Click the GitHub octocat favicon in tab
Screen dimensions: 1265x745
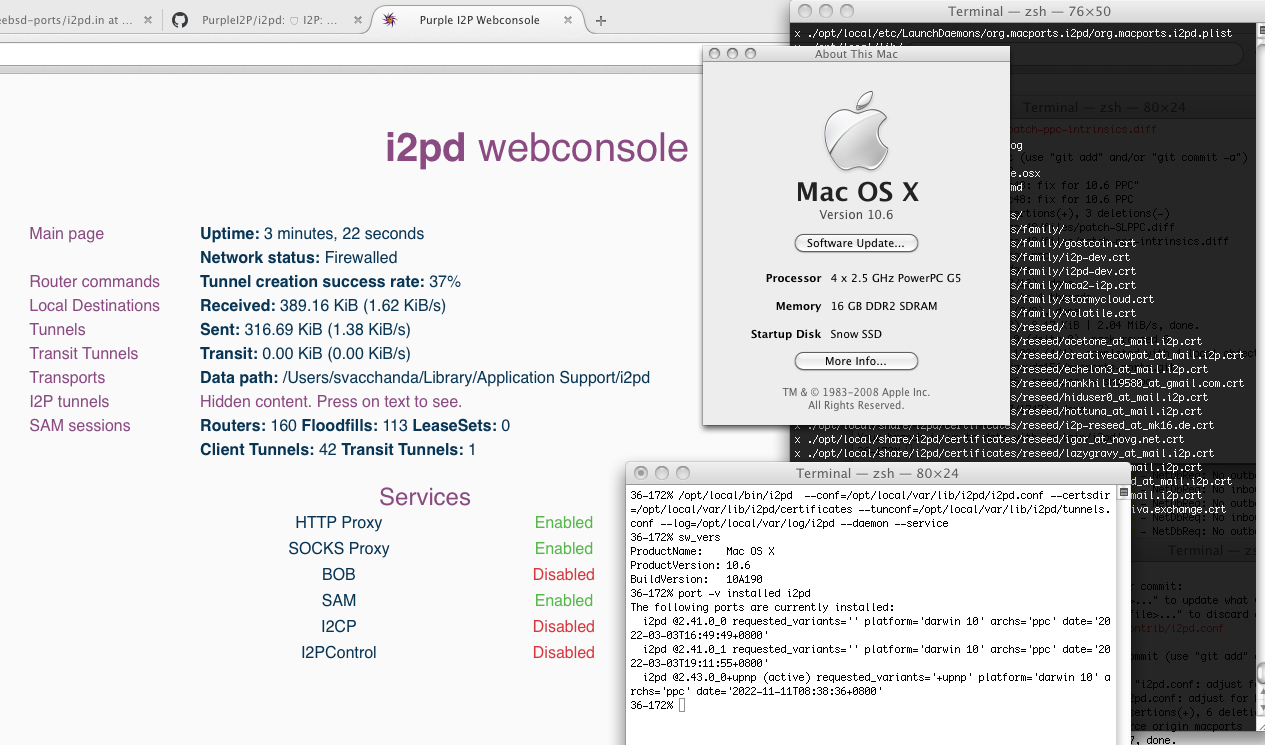180,20
